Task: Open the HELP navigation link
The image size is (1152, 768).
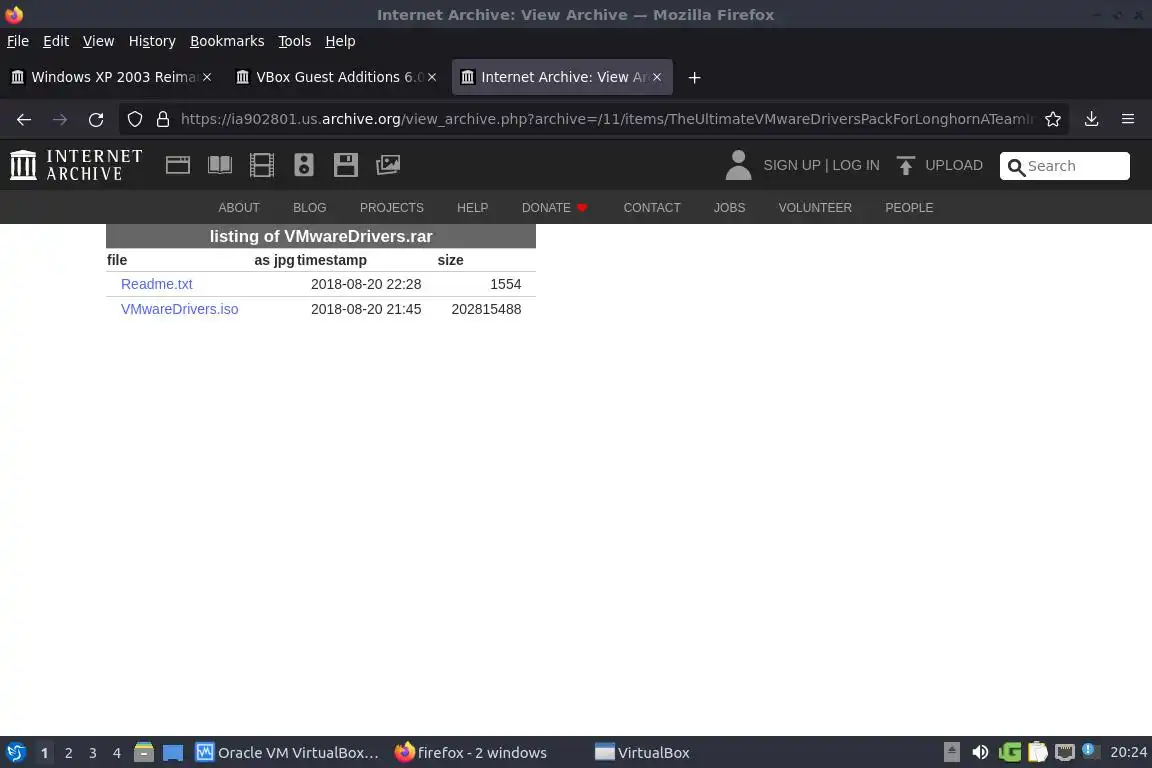Action: point(472,208)
